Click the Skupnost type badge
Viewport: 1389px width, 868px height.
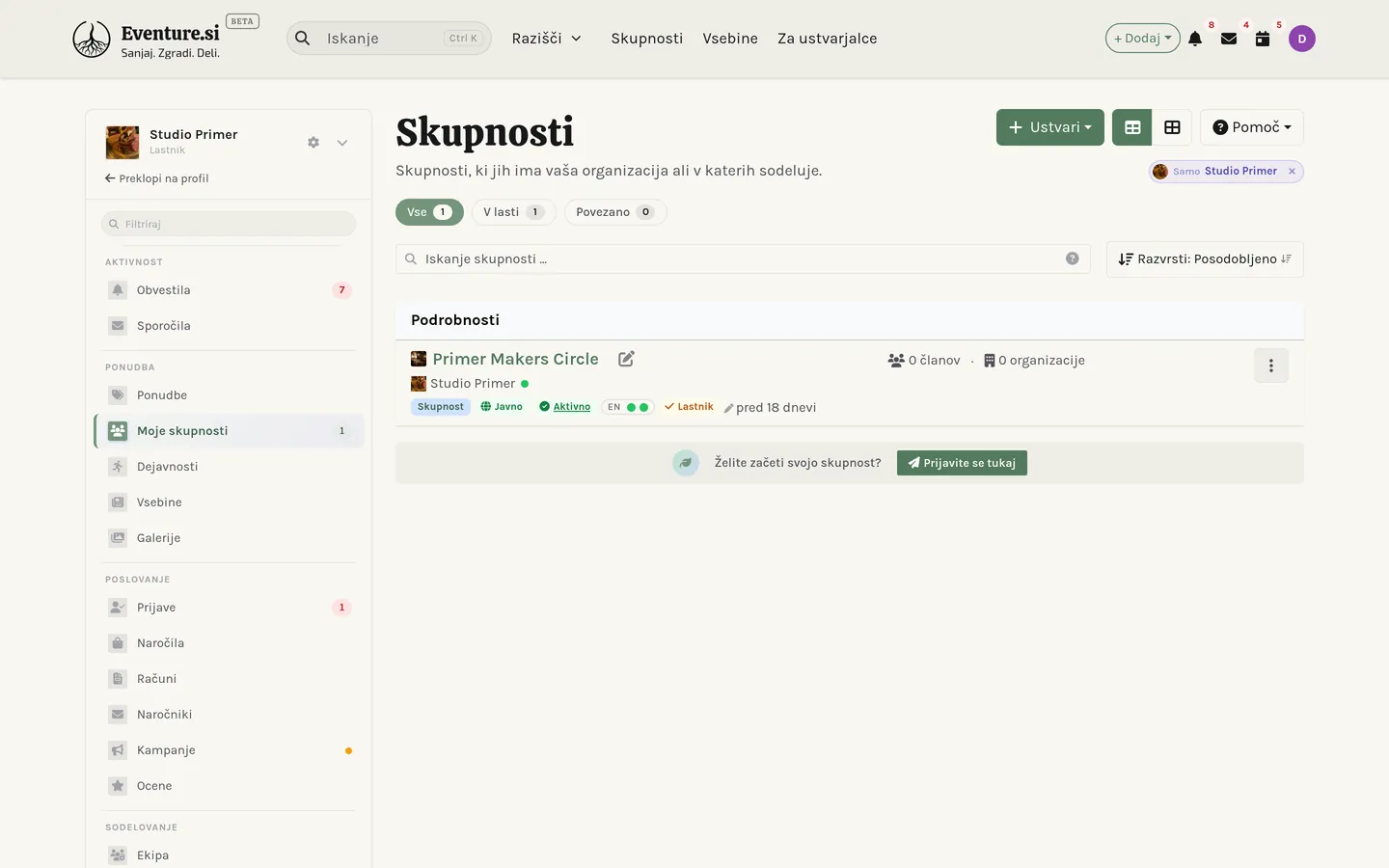(441, 407)
